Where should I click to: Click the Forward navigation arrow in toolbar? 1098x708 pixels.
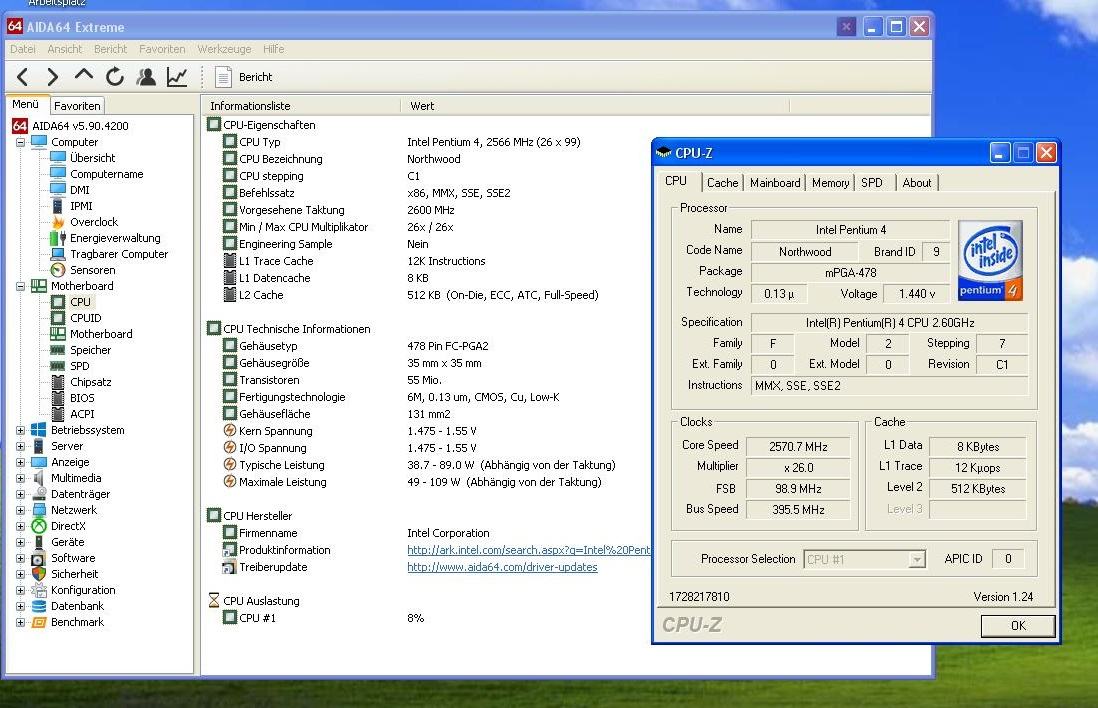click(x=52, y=77)
